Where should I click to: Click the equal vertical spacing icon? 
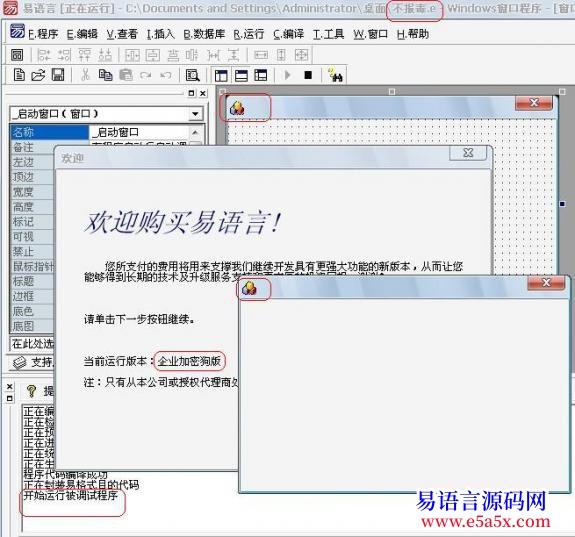tap(233, 55)
